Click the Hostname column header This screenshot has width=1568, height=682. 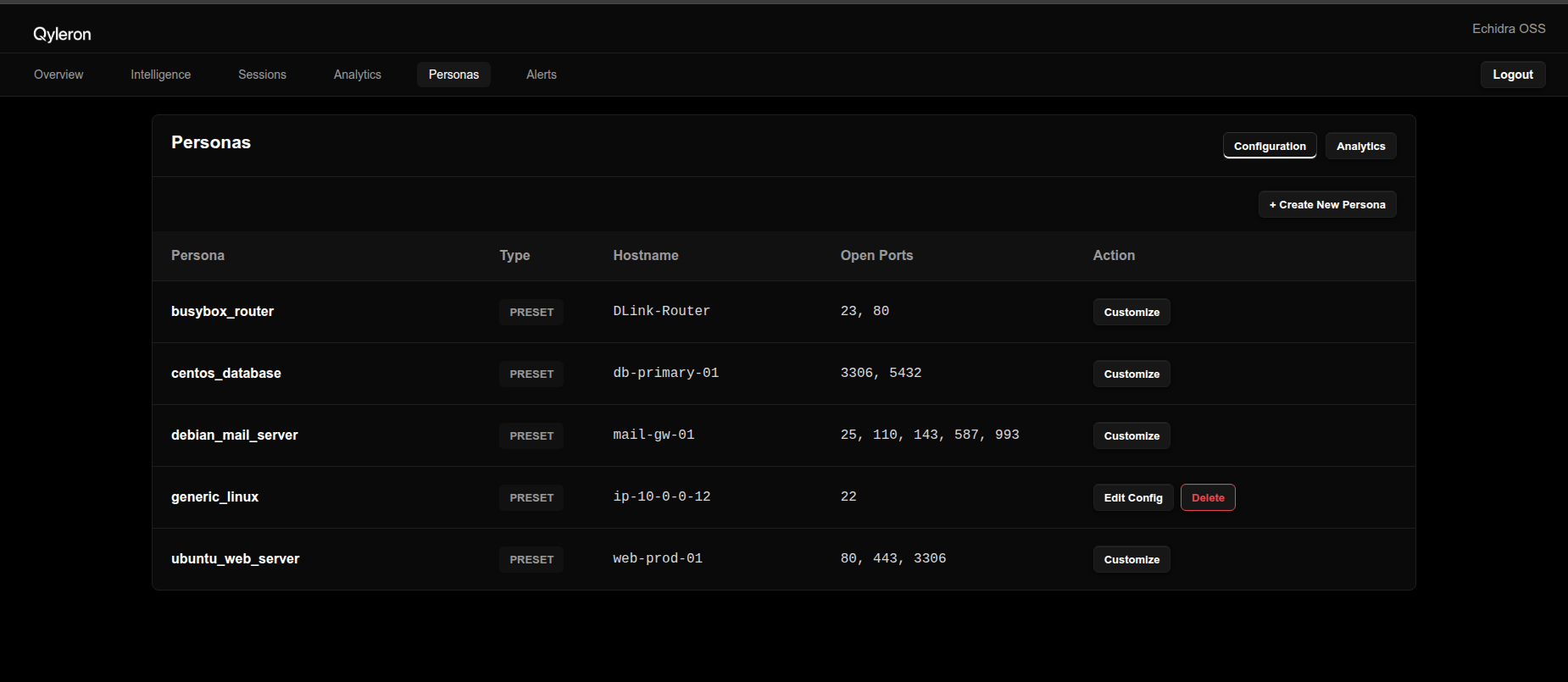(646, 255)
